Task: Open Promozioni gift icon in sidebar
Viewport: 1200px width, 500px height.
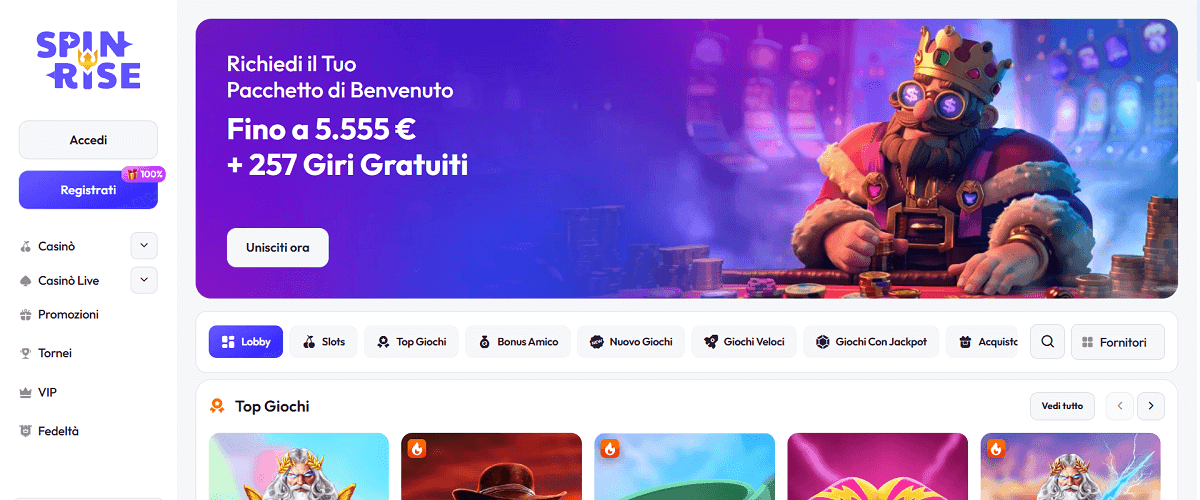Action: click(x=26, y=314)
